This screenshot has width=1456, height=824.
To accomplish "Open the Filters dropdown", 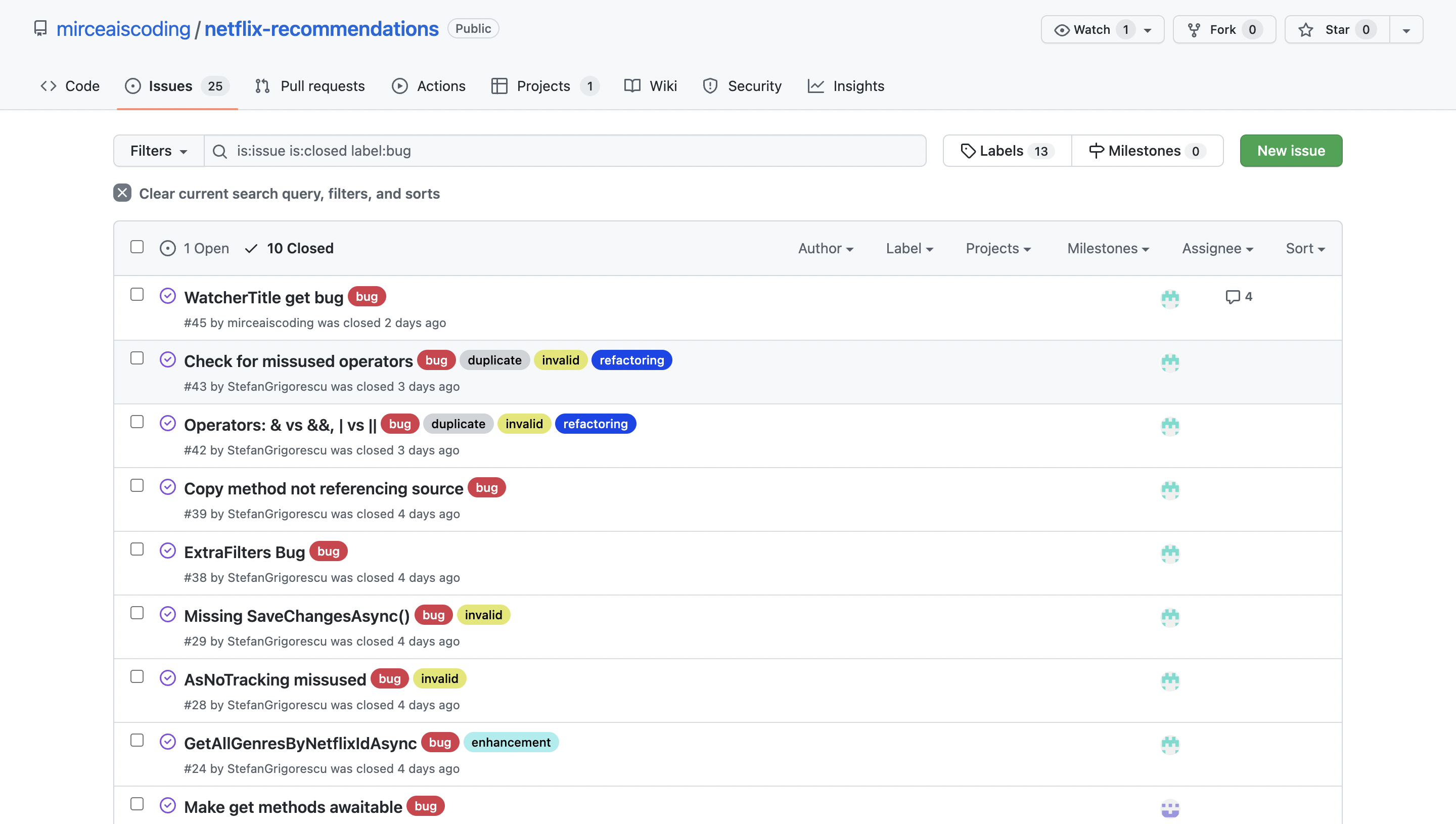I will click(158, 151).
